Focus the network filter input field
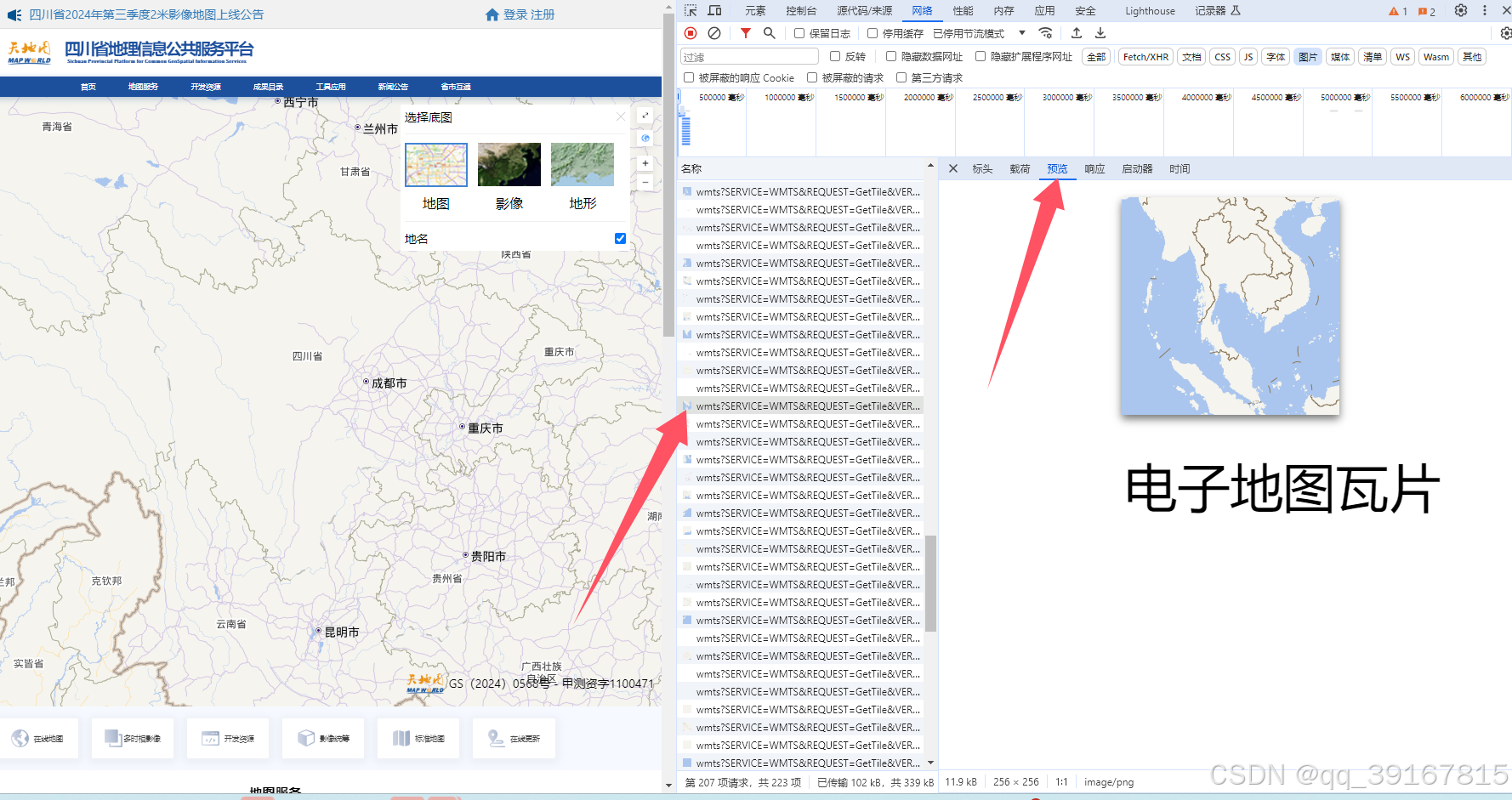This screenshot has height=800, width=1512. (749, 57)
